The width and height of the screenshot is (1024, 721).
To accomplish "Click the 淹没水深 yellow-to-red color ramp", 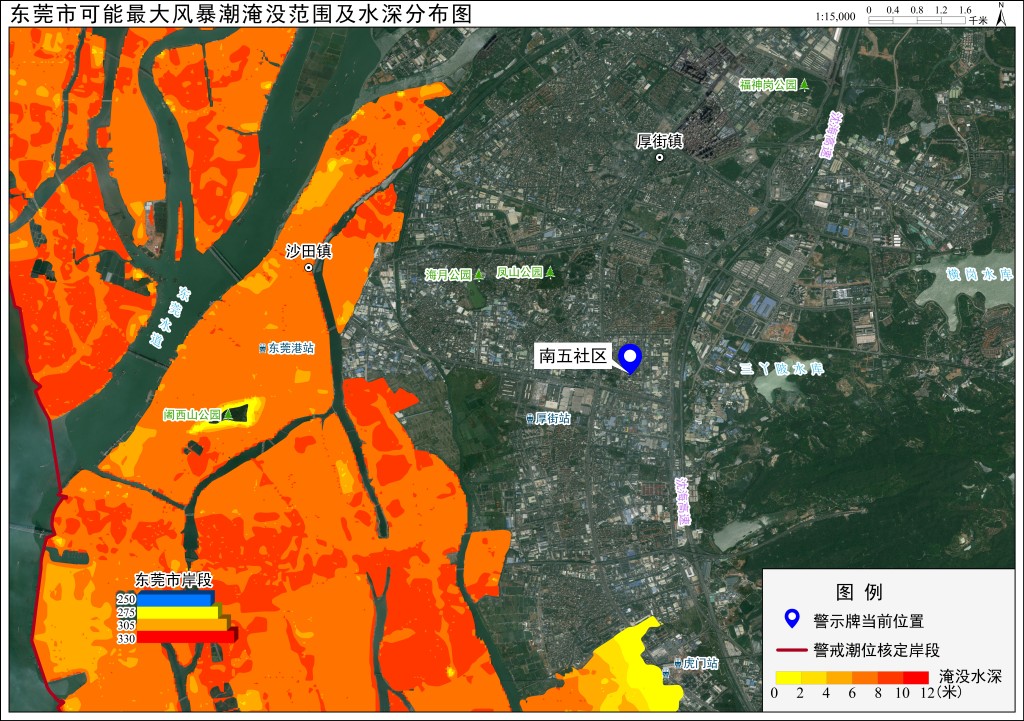I will (x=852, y=677).
